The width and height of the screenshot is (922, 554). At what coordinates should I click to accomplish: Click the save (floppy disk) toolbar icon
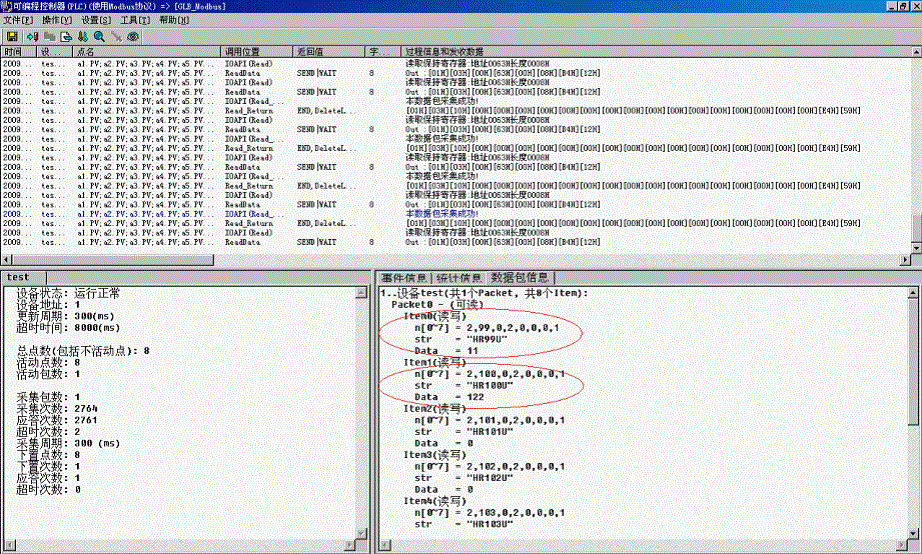coord(11,36)
